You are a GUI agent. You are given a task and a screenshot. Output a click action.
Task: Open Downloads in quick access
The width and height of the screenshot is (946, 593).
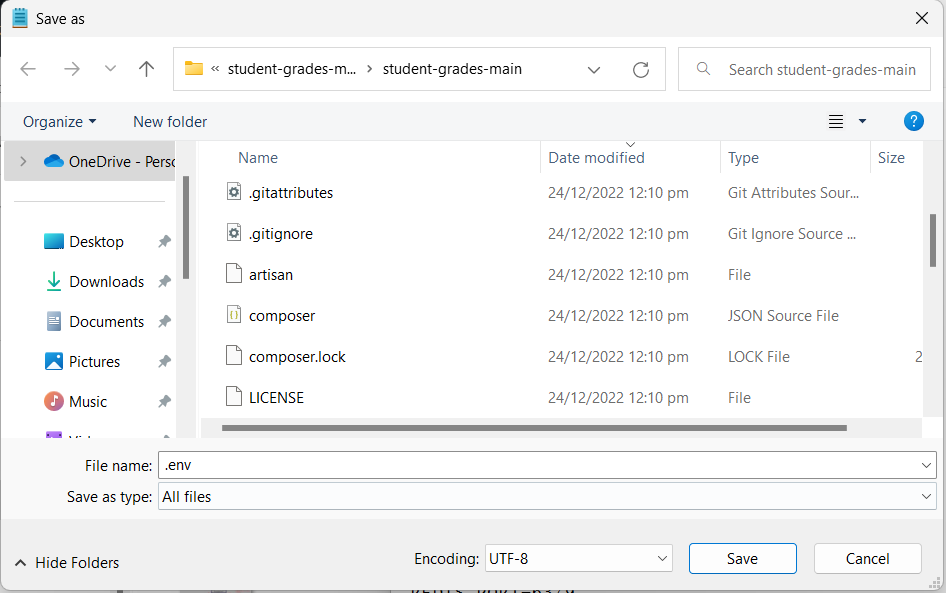pyautogui.click(x=107, y=282)
